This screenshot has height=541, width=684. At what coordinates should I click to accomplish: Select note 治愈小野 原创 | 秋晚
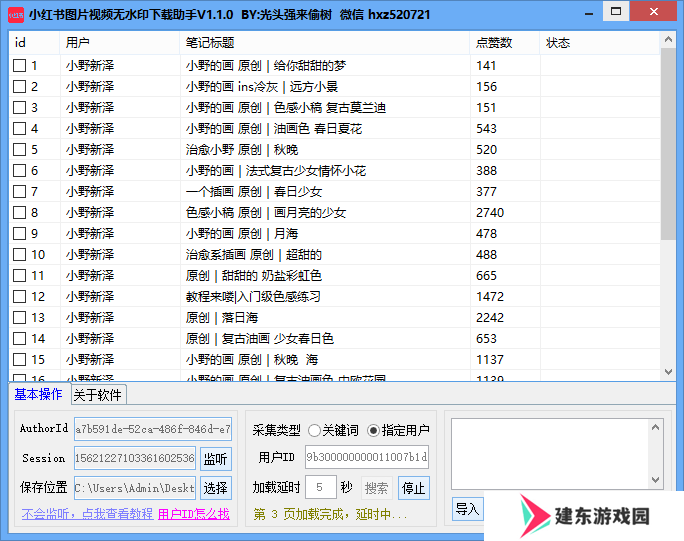click(x=242, y=150)
